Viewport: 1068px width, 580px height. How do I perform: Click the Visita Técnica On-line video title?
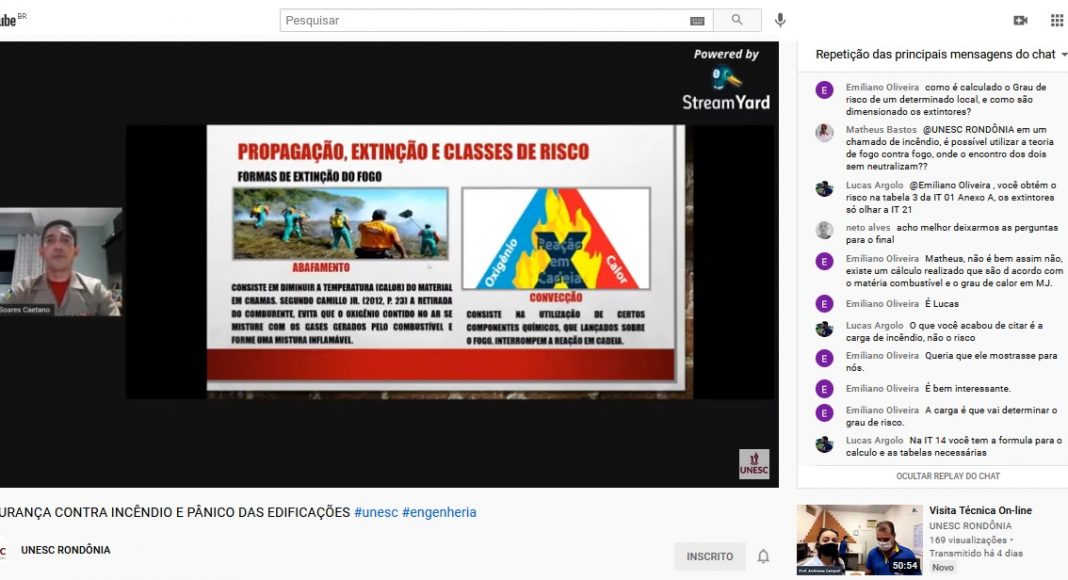[x=980, y=510]
